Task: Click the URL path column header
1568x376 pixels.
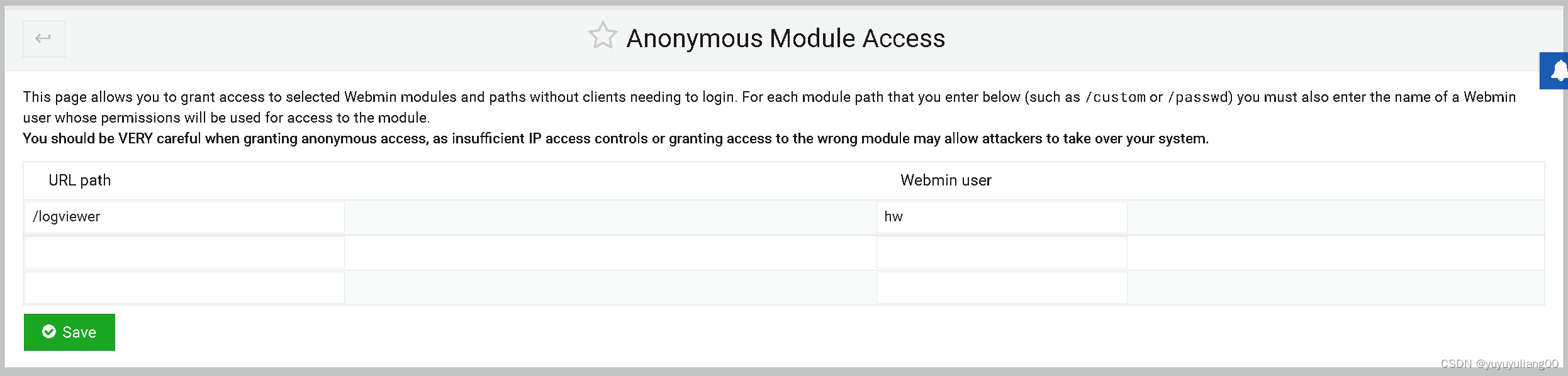Action: pos(79,180)
